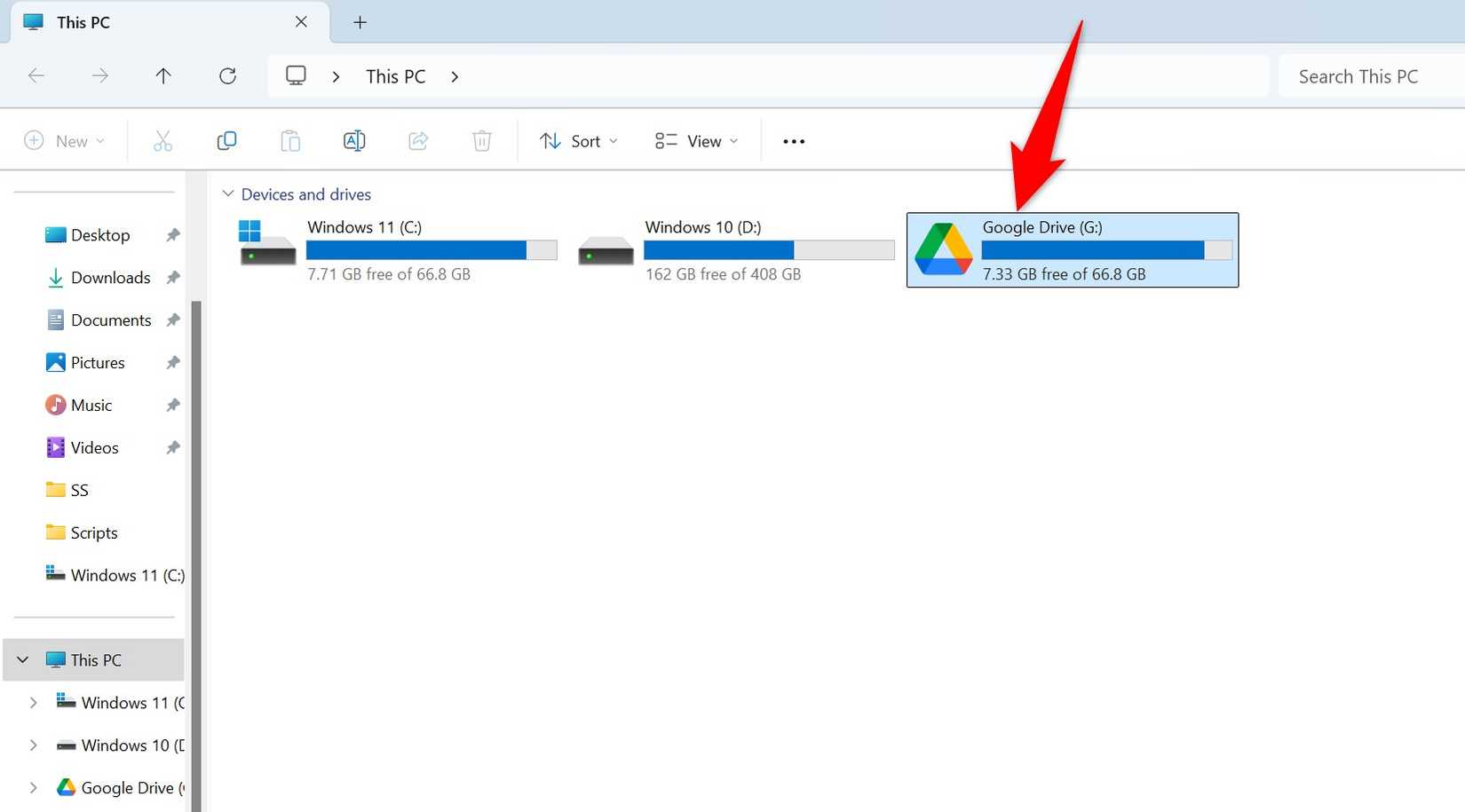Unpin Downloads from Quick access
The image size is (1465, 812).
coord(171,277)
